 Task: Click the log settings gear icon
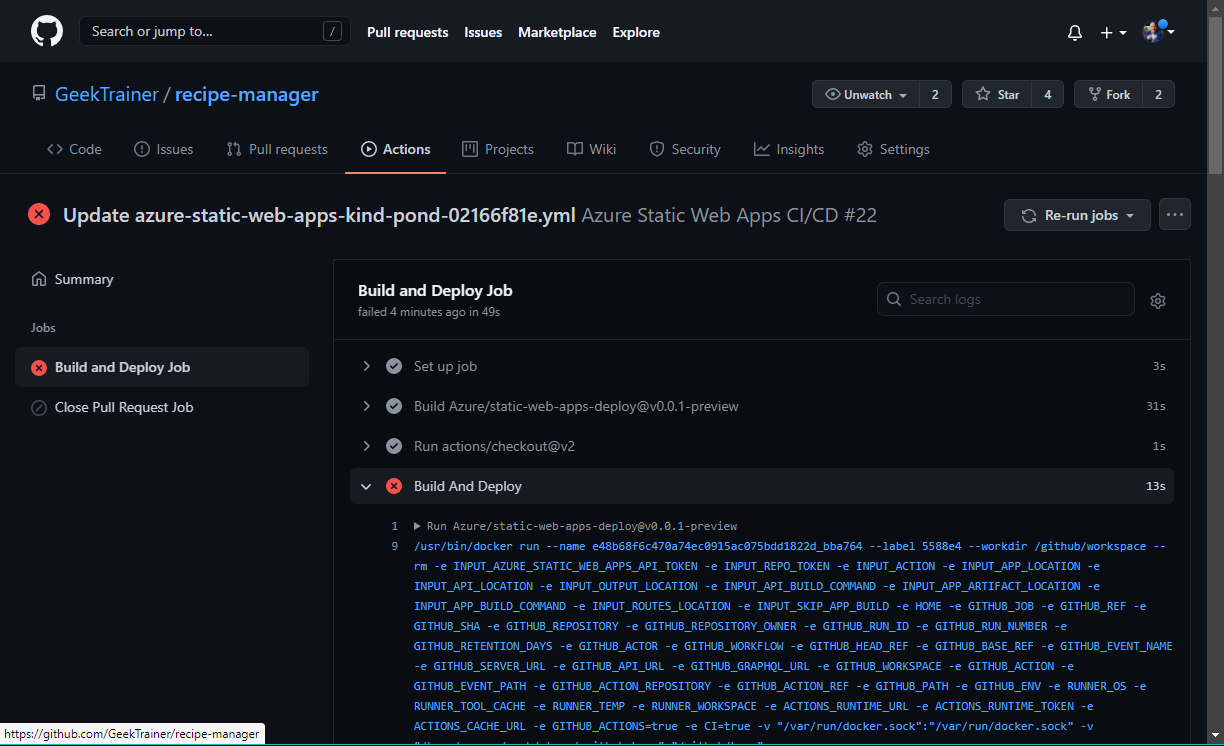(x=1158, y=300)
